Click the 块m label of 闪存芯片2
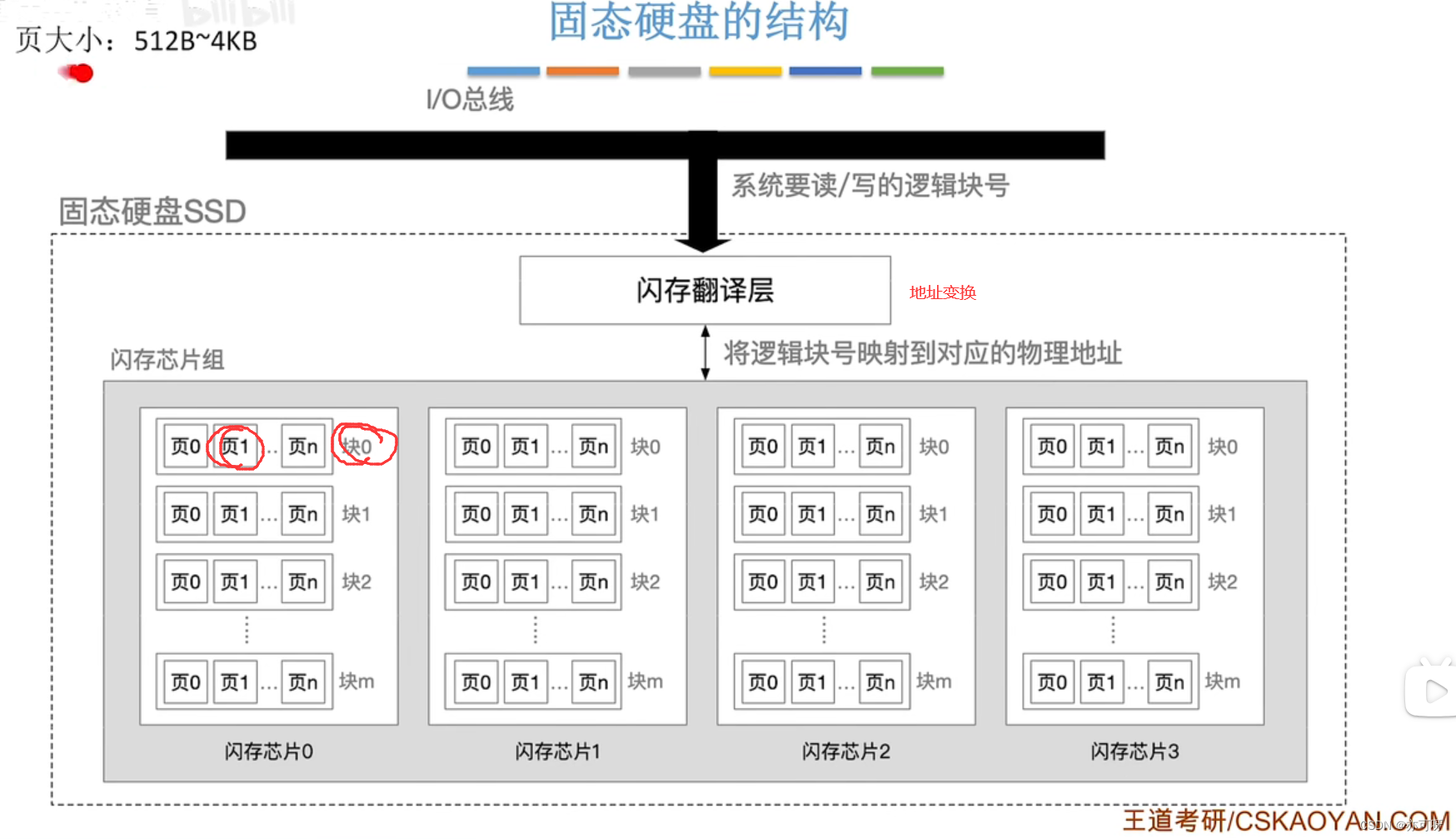Screen dimensions: 1456x839 point(935,682)
